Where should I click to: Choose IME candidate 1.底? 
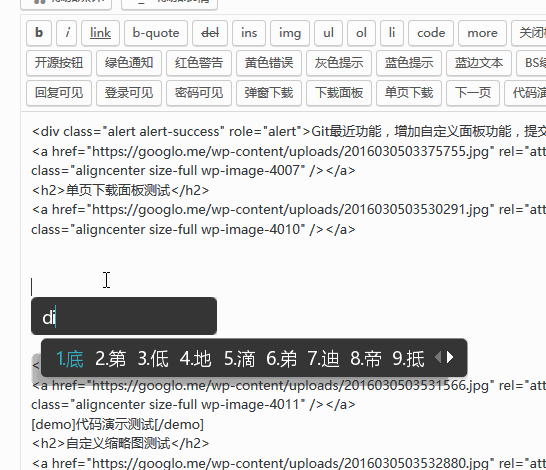click(x=70, y=359)
